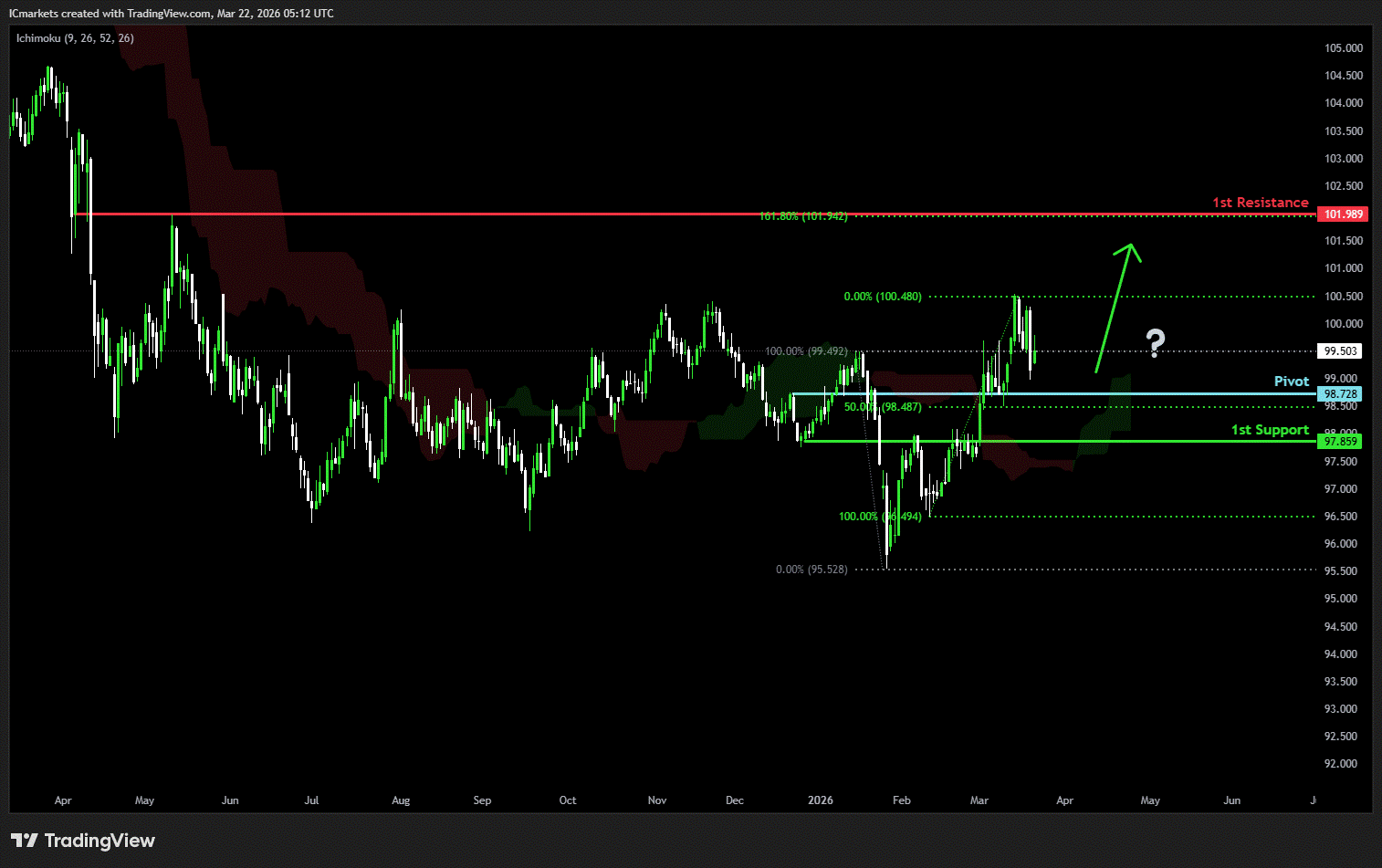The width and height of the screenshot is (1382, 868).
Task: Select the 99.503 current price label
Action: point(1341,351)
